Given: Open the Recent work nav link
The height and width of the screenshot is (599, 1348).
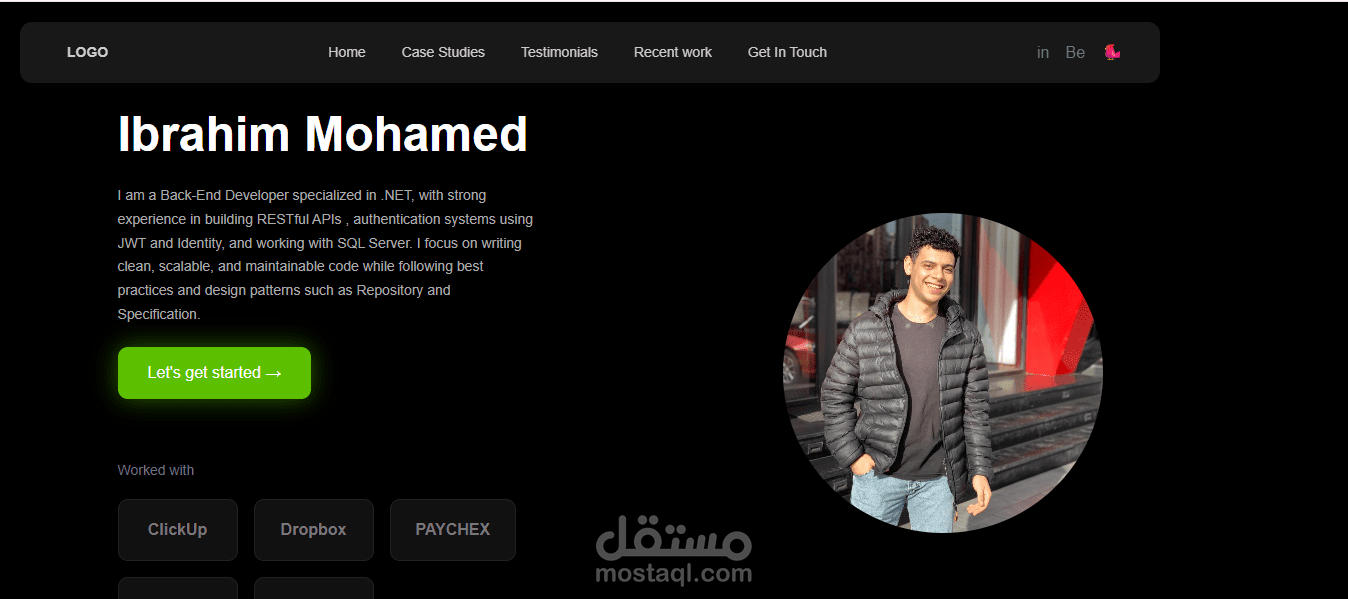Looking at the screenshot, I should click(673, 52).
